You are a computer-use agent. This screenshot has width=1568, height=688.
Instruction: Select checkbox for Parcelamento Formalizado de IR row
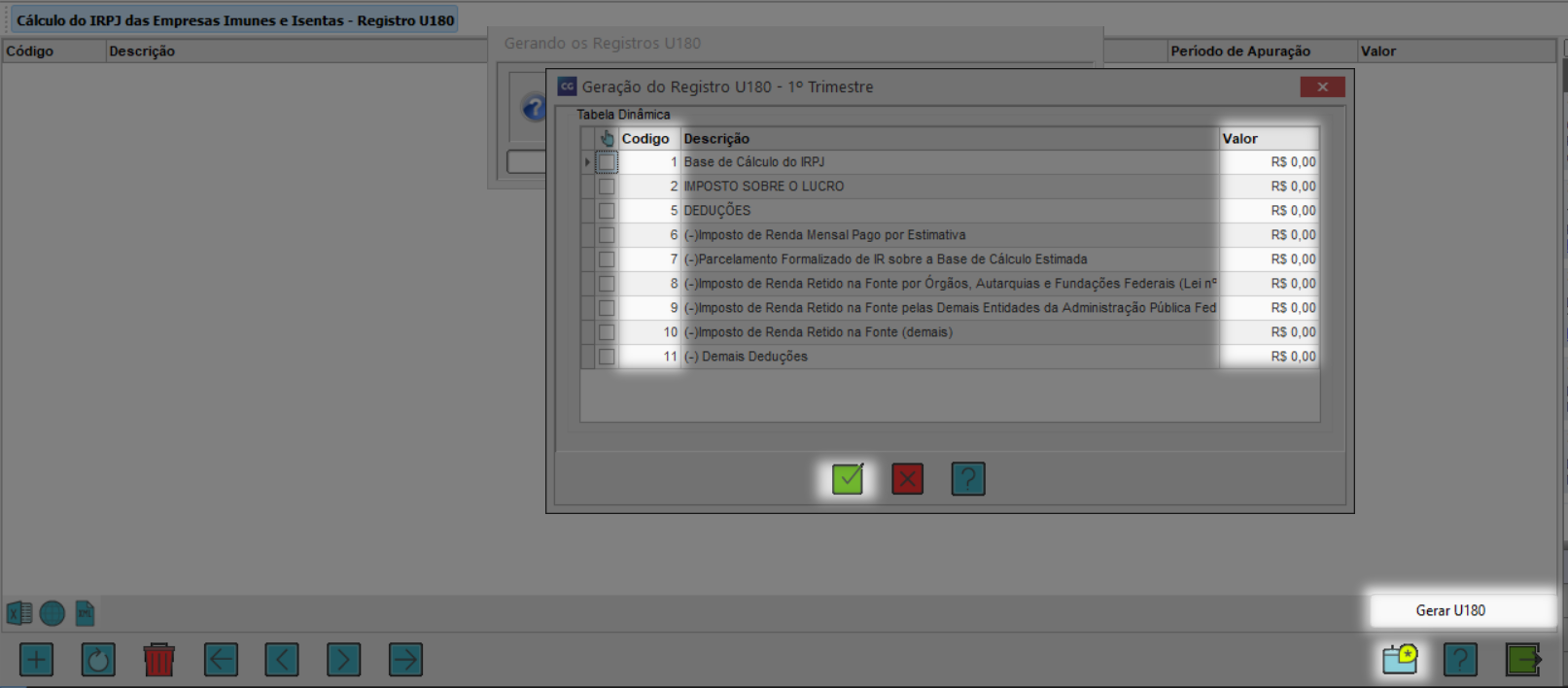pos(607,259)
